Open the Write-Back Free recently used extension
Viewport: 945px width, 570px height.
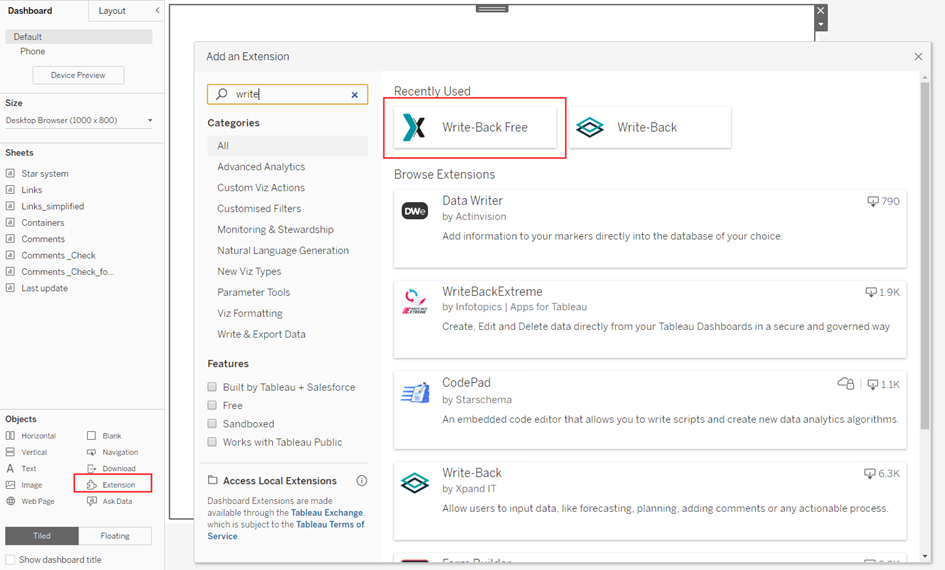pos(475,127)
